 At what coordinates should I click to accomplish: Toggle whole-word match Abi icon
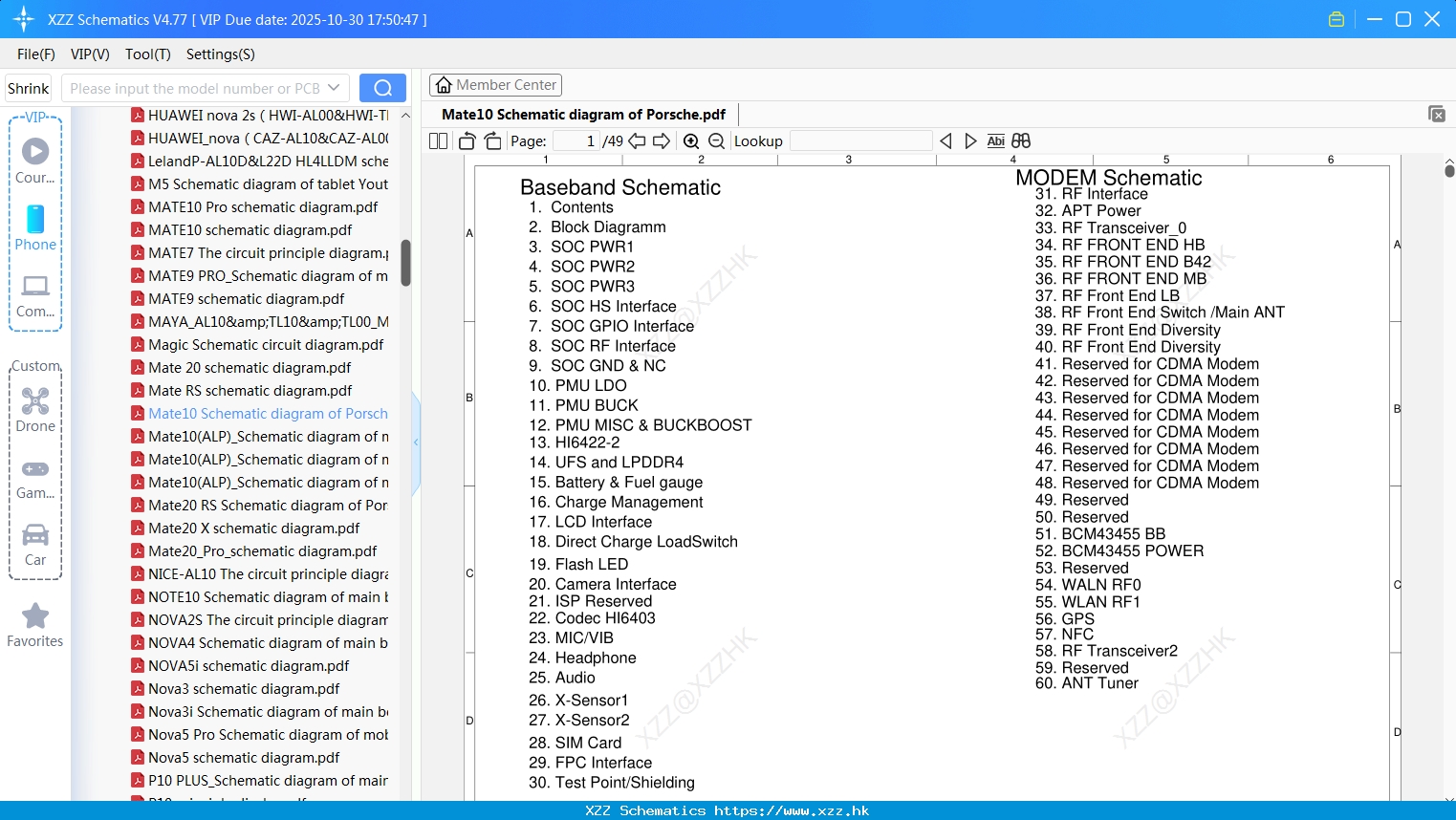click(995, 141)
